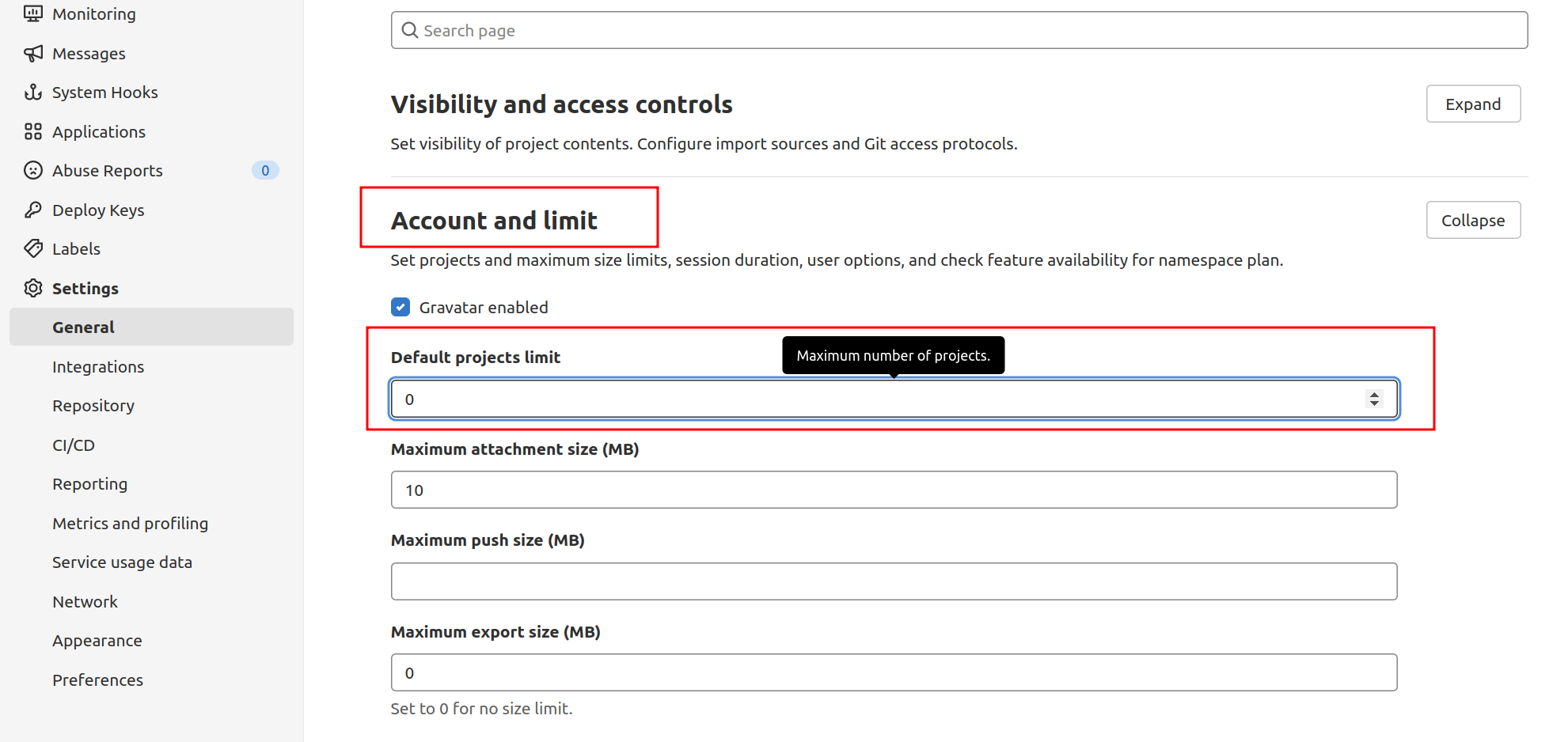Viewport: 1568px width, 742px height.
Task: Collapse the Account and limit section
Action: coord(1472,221)
